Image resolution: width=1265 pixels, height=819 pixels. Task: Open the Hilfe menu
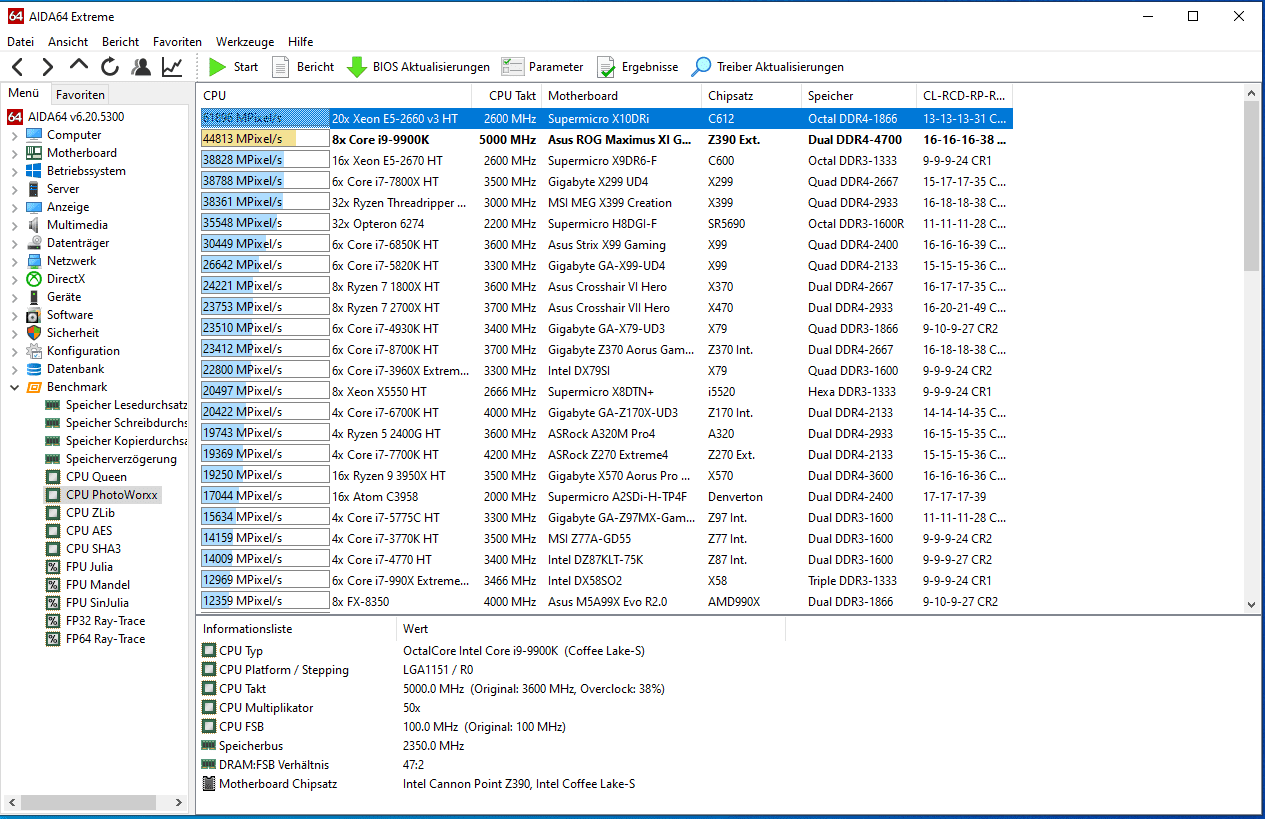click(300, 42)
